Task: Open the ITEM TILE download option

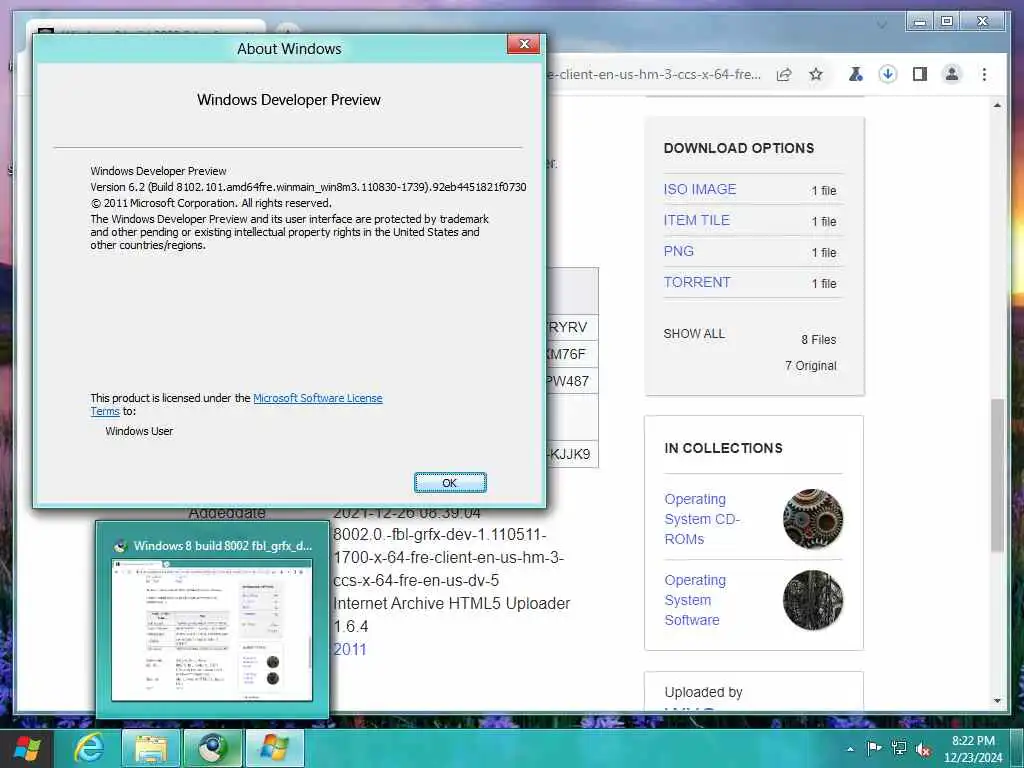Action: pos(696,220)
